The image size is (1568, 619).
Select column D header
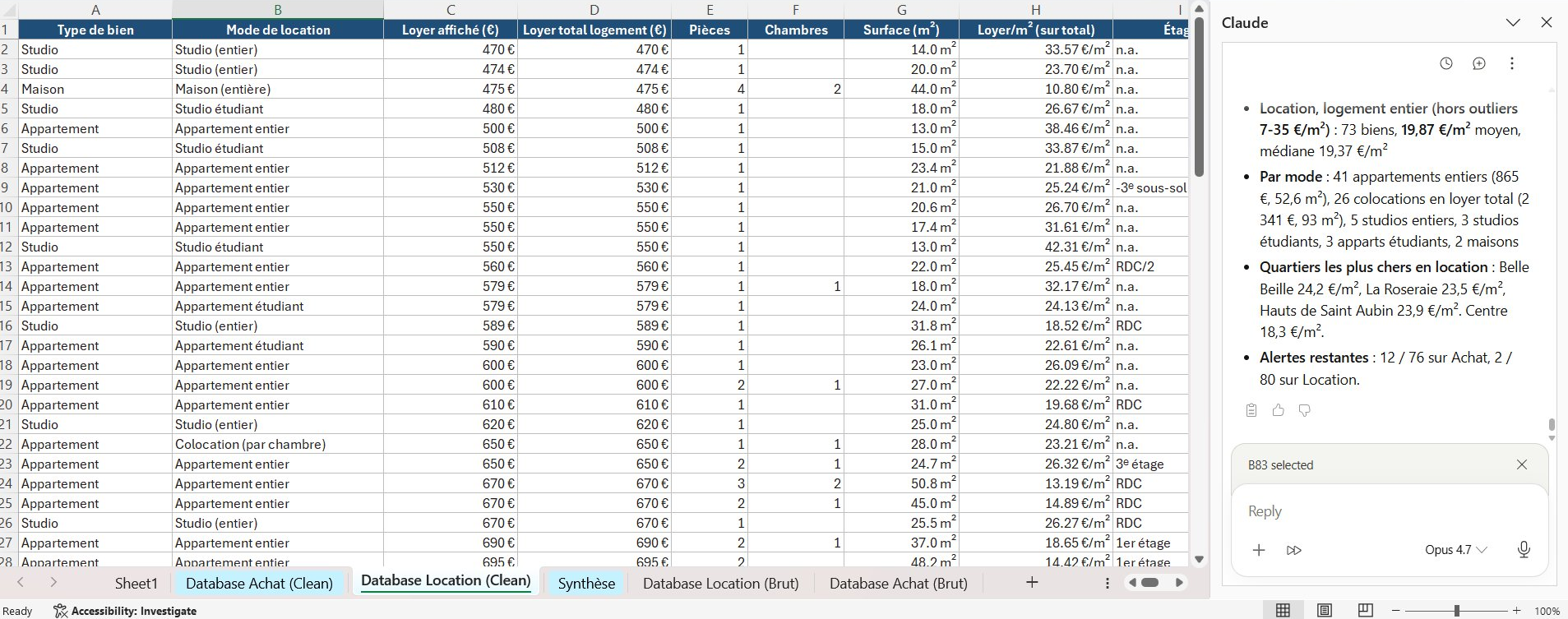point(594,10)
